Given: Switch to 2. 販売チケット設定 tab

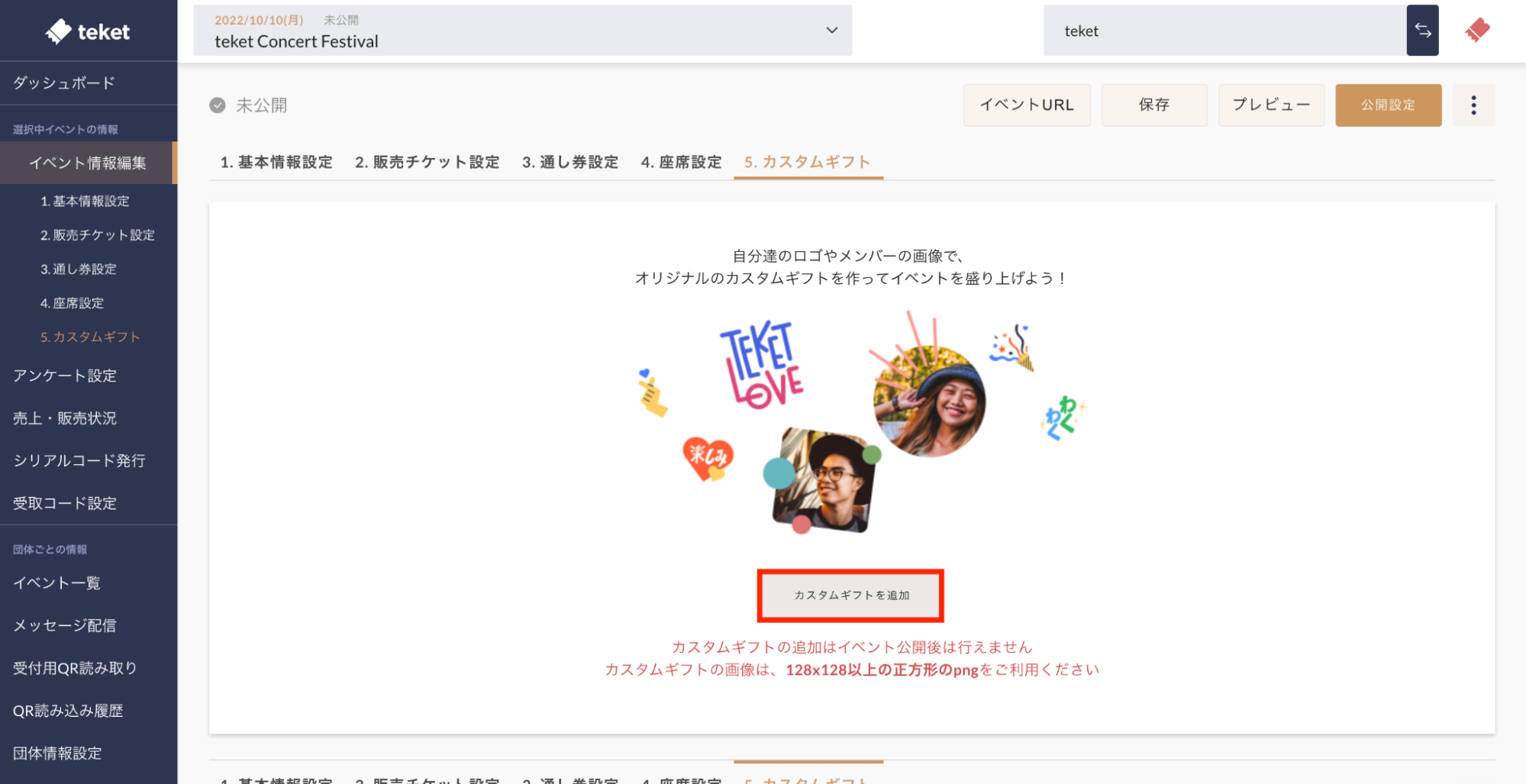Looking at the screenshot, I should [427, 162].
